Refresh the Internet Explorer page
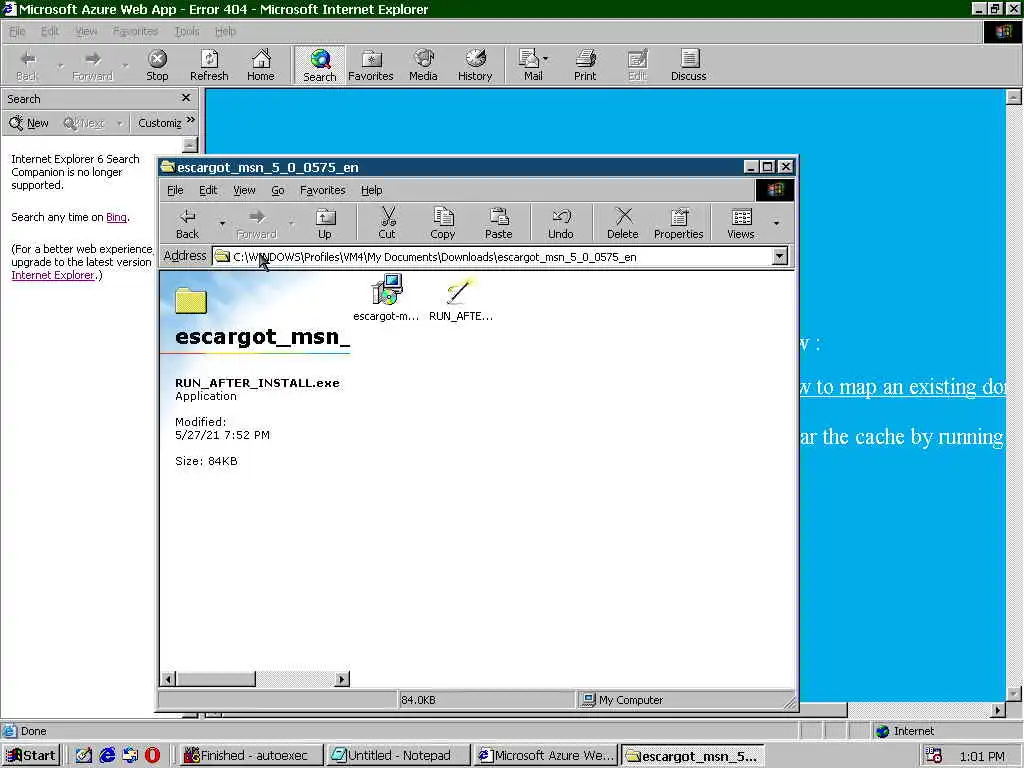 [x=209, y=65]
